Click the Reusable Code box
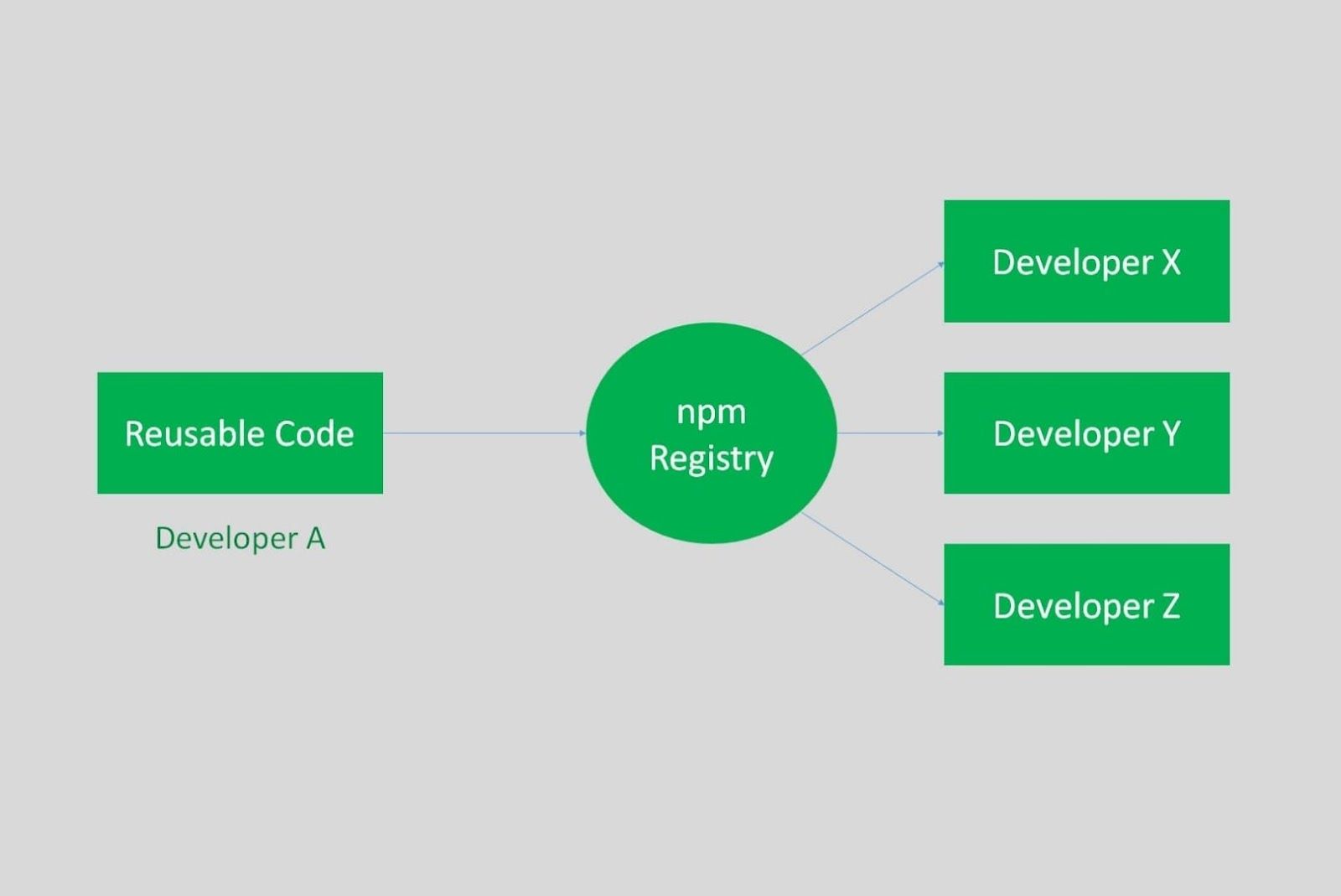 [x=240, y=432]
